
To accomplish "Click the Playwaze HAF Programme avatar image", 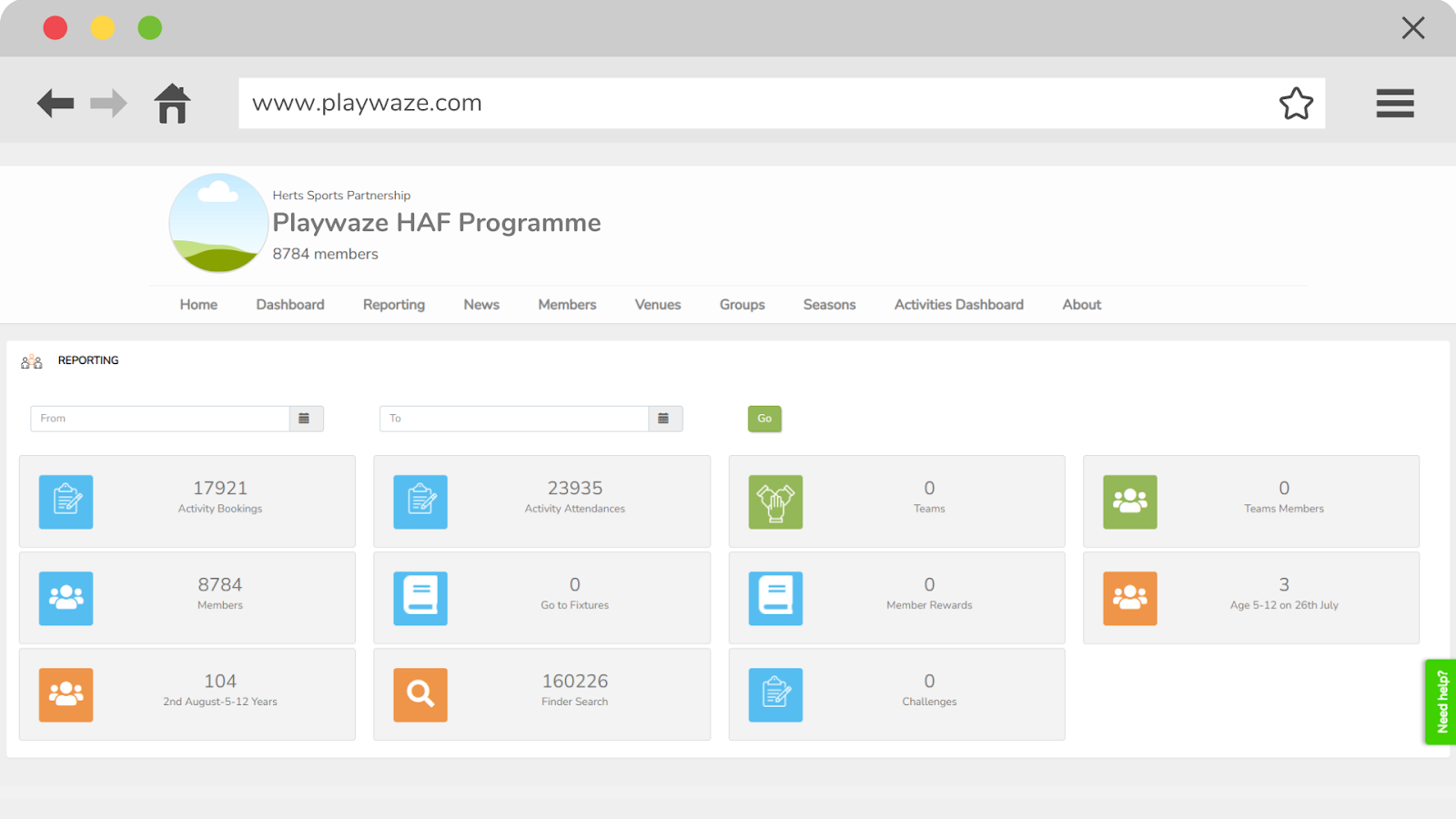I will pyautogui.click(x=218, y=223).
